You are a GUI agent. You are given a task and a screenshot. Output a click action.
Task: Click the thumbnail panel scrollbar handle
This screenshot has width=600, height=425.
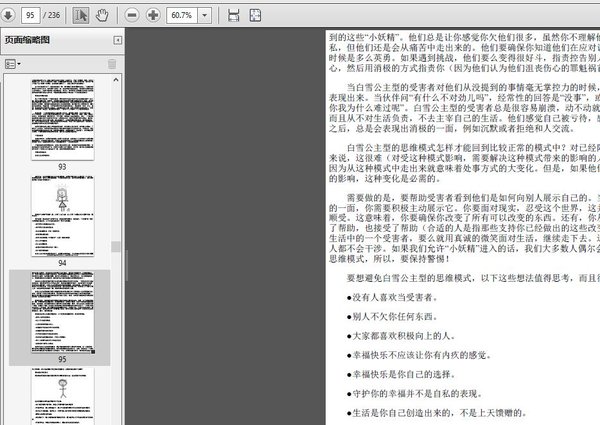tap(116, 247)
